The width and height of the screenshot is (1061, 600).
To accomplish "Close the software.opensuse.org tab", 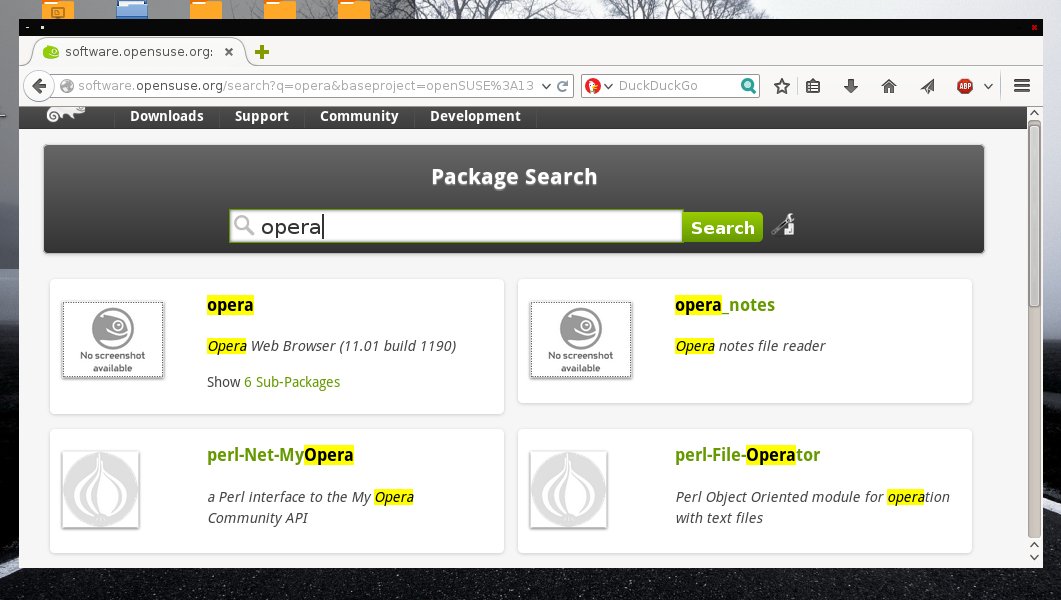I will point(229,51).
